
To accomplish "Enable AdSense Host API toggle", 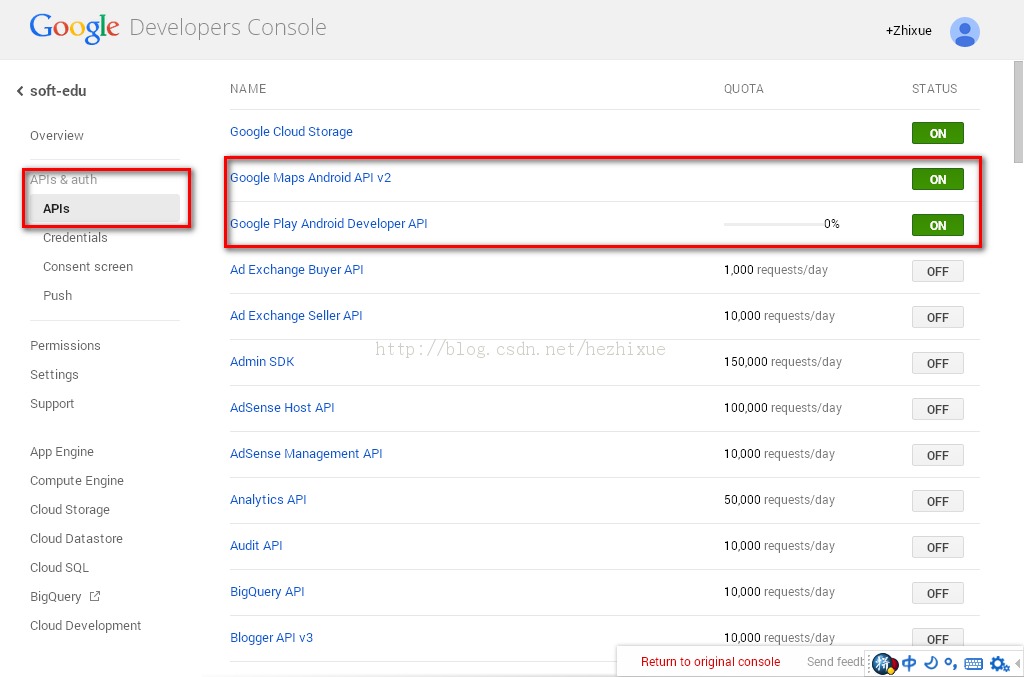I will (x=937, y=409).
